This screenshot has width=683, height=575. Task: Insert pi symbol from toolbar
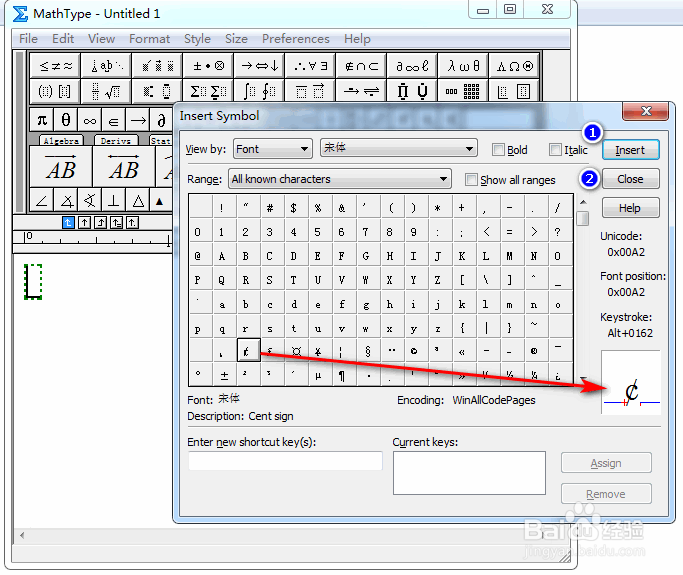click(x=42, y=120)
